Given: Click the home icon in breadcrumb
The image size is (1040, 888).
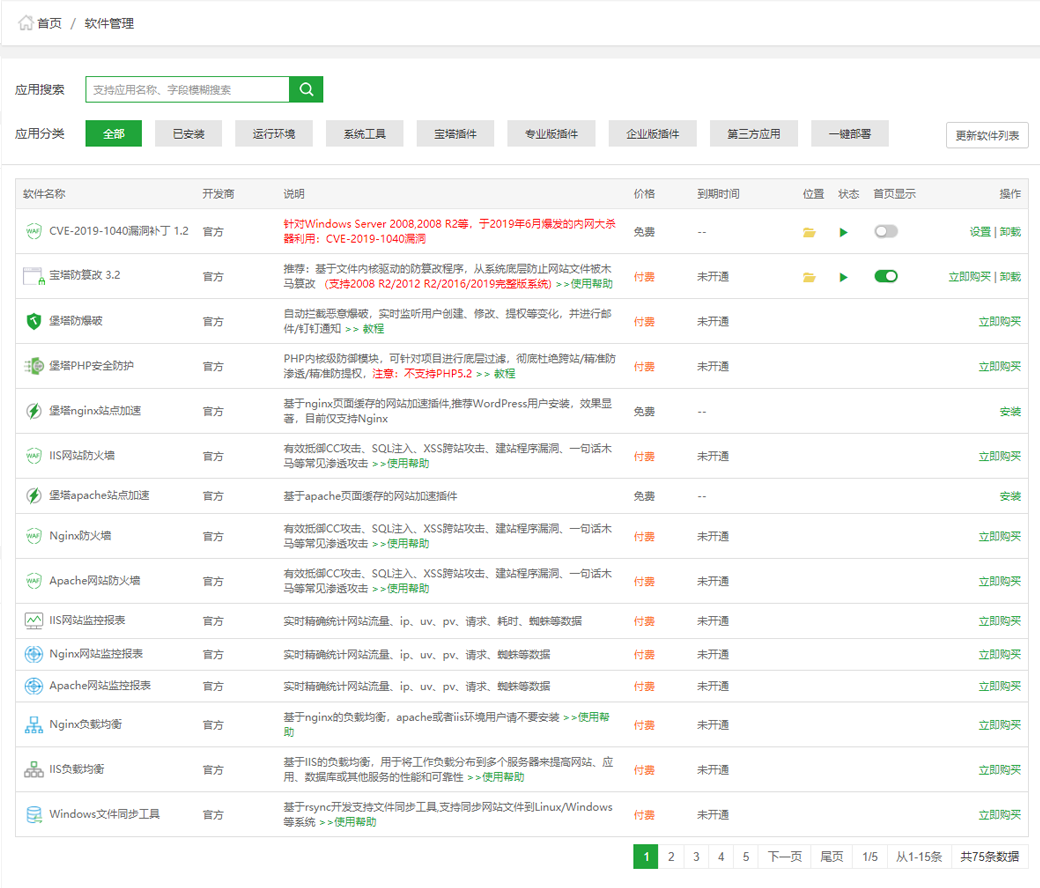Looking at the screenshot, I should (x=26, y=23).
